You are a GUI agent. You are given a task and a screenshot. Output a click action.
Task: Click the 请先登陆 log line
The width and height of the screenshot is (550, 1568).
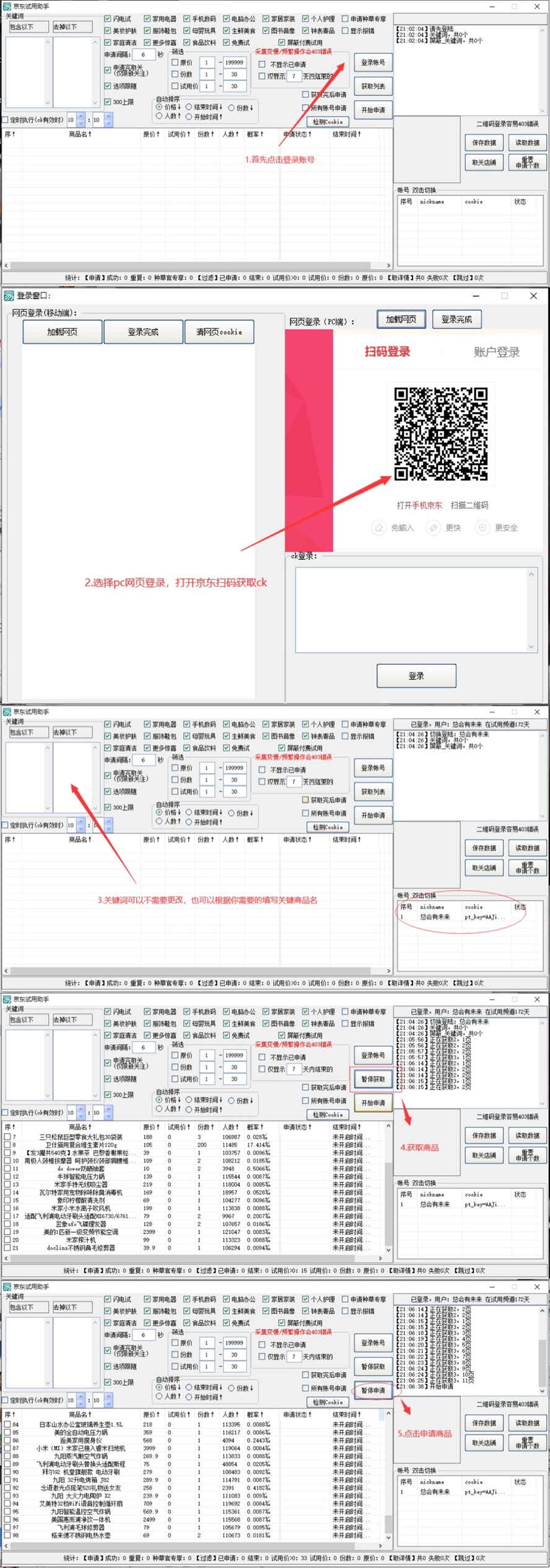[426, 29]
